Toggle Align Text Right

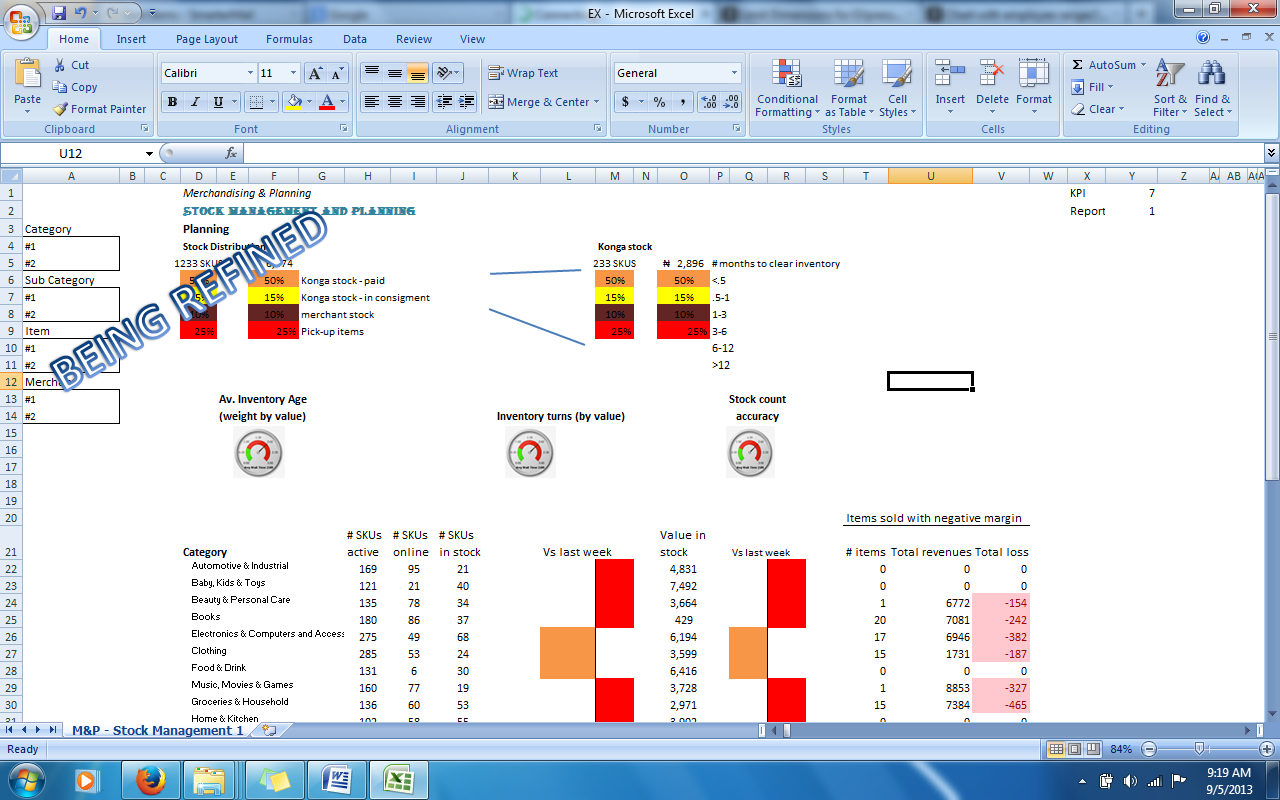[x=418, y=102]
